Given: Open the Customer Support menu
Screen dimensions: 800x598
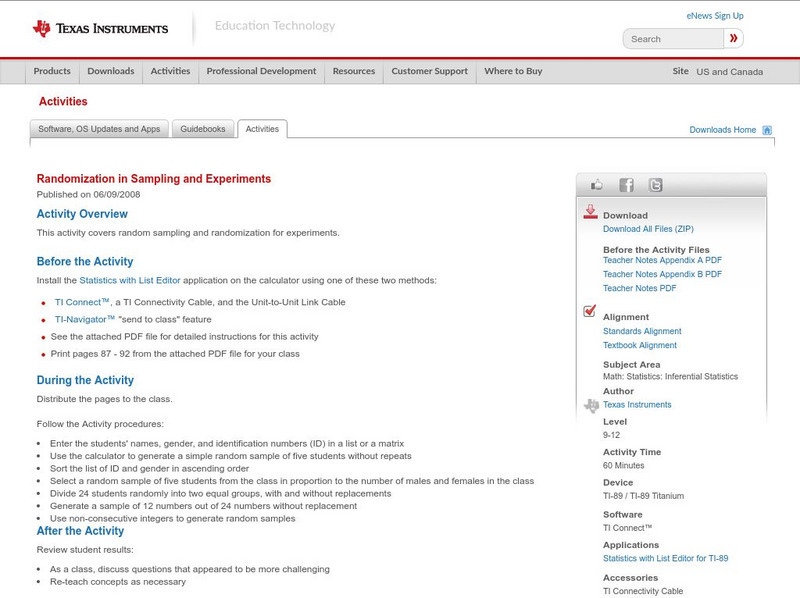Looking at the screenshot, I should click(x=428, y=71).
